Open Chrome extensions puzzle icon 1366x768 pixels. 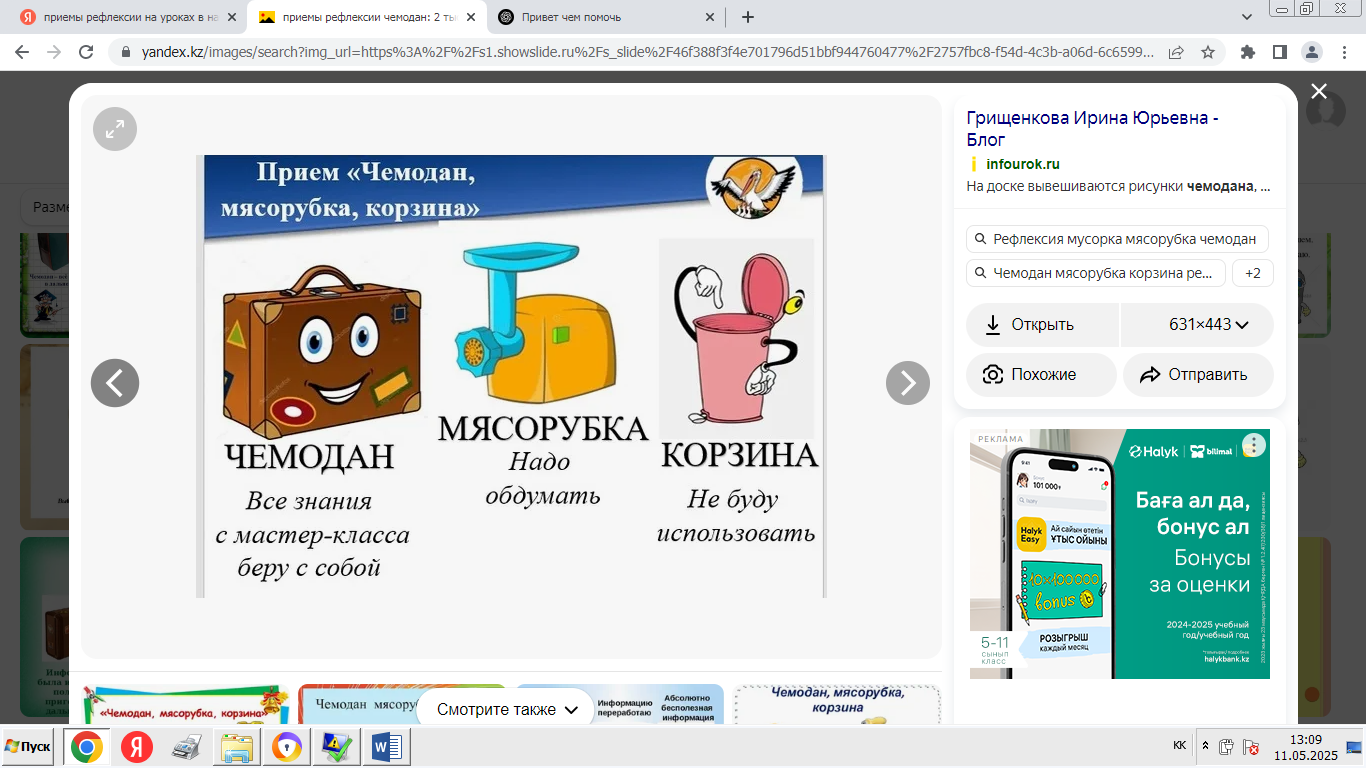[1248, 52]
